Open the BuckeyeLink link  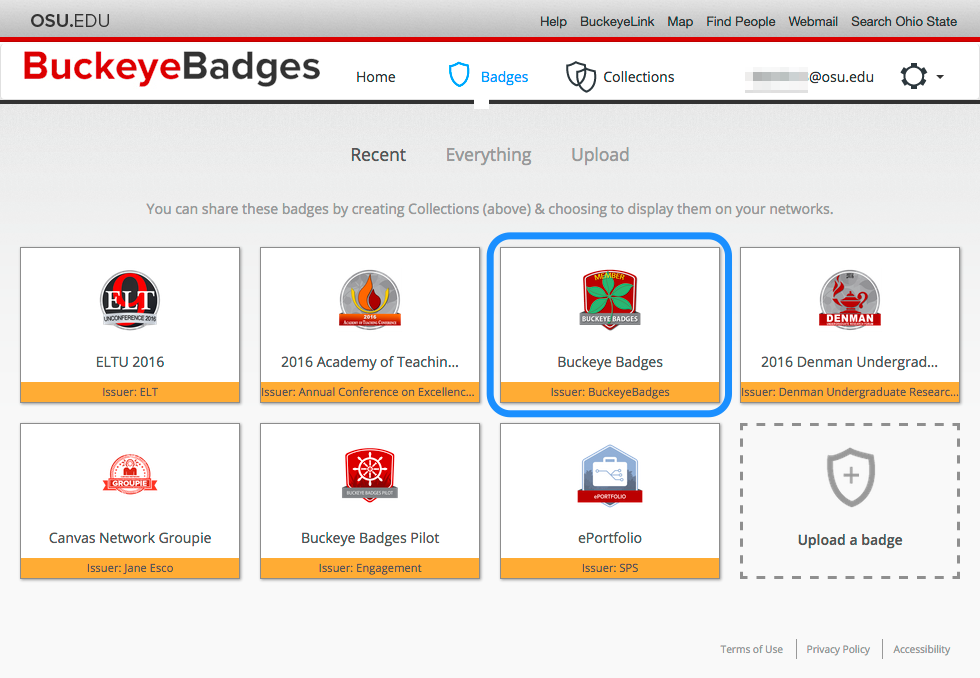(617, 21)
